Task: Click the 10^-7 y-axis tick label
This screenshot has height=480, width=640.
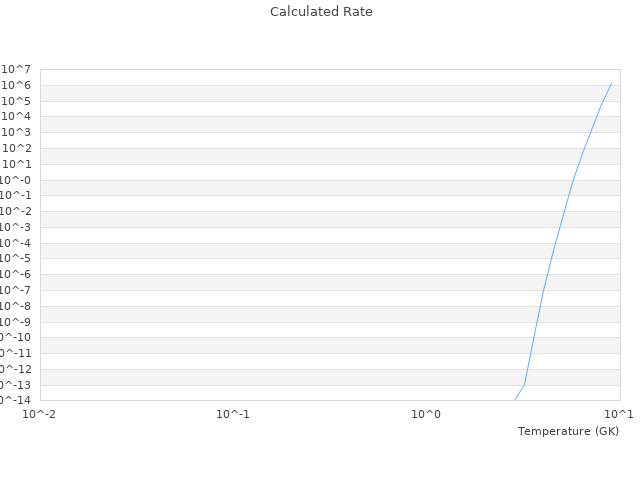Action: tap(15, 290)
